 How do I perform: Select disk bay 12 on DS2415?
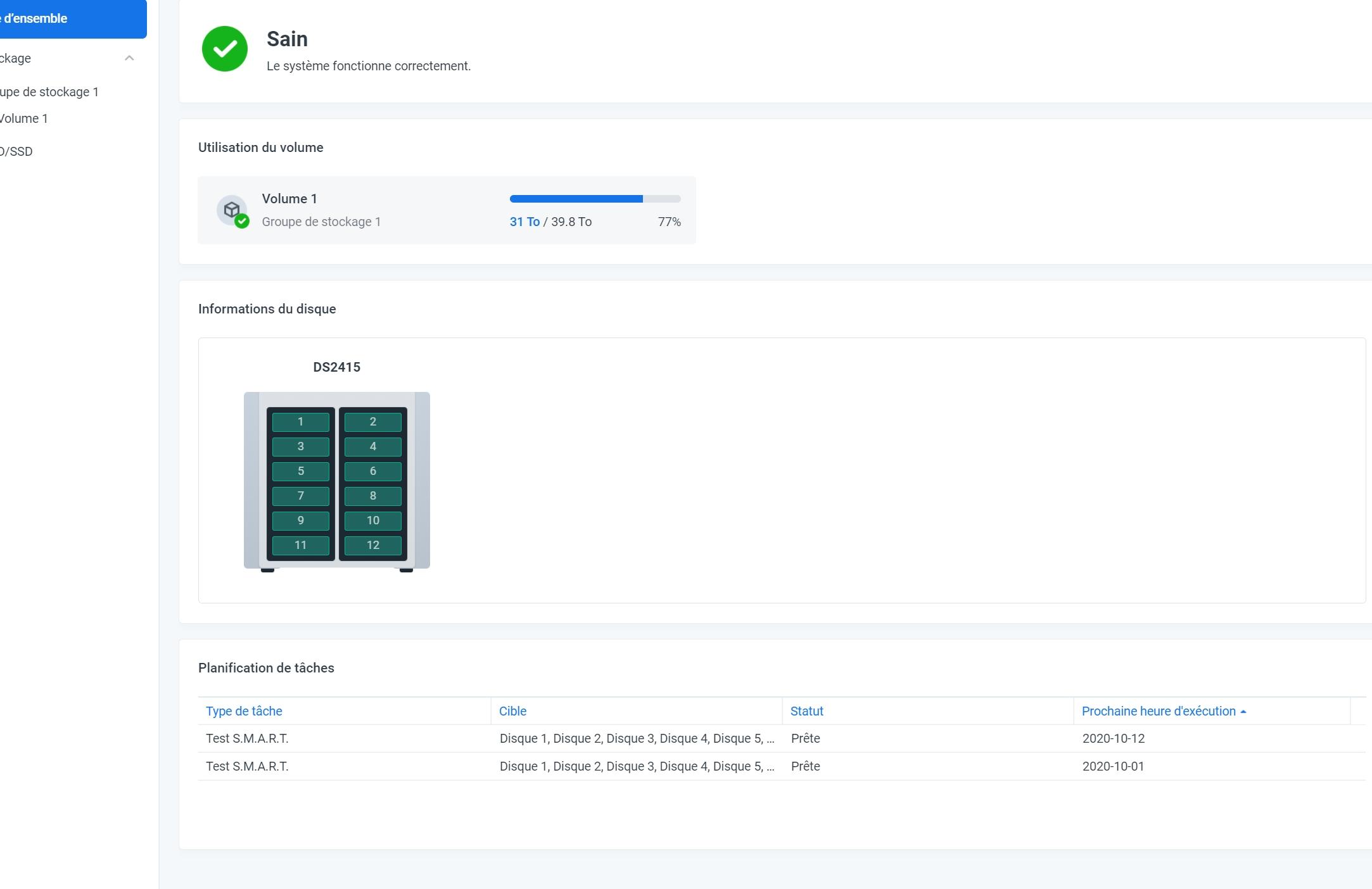coord(372,545)
